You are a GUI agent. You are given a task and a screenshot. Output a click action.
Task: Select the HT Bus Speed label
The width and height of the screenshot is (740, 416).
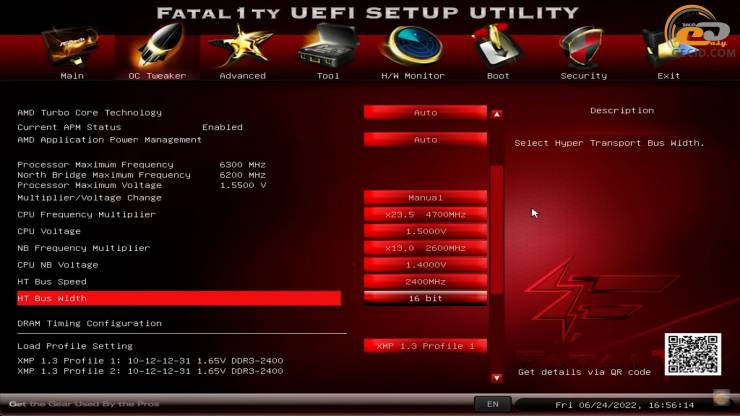click(x=52, y=282)
